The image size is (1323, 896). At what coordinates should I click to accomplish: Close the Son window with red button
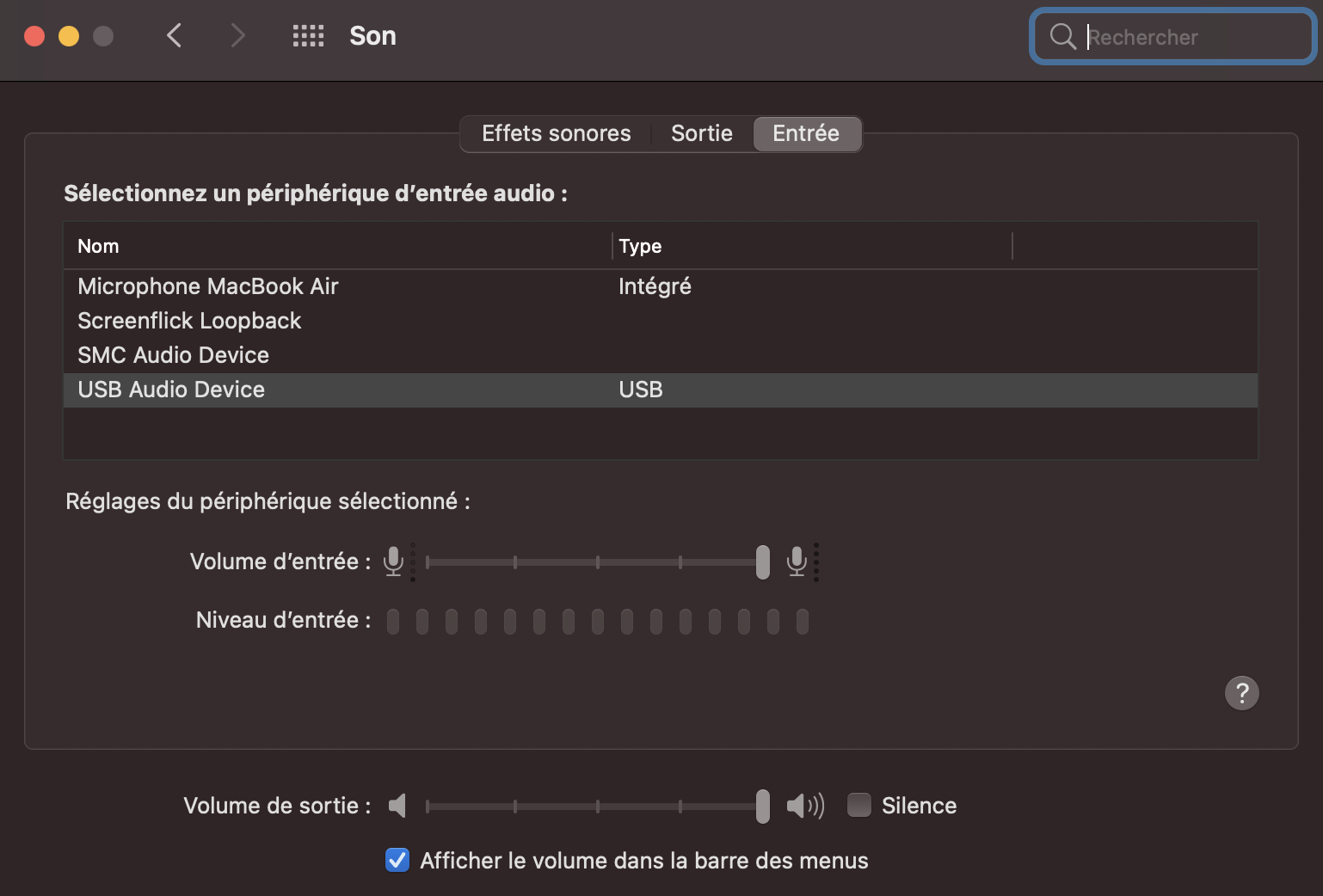(x=34, y=36)
